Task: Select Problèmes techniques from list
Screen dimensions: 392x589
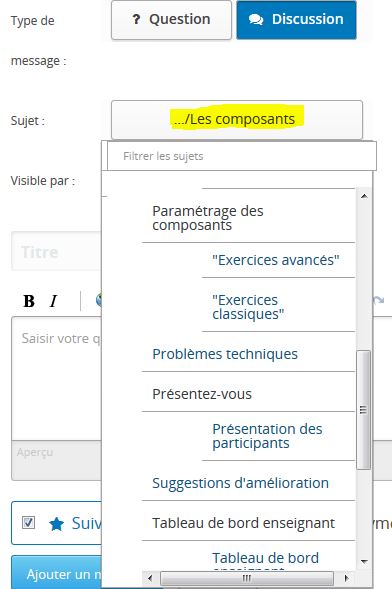Action: 225,354
